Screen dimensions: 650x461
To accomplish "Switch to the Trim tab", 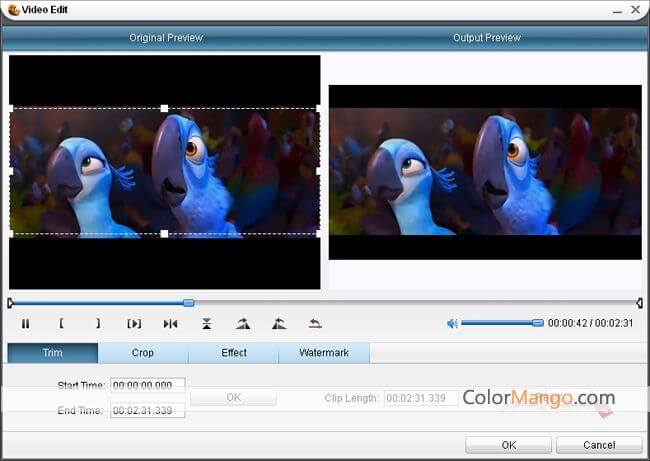I will 53,353.
